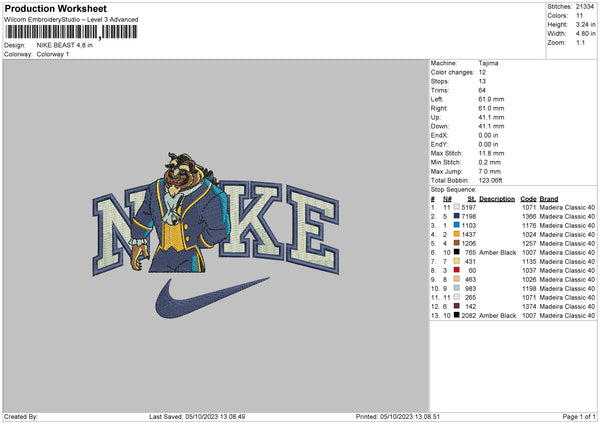Click the Color changes value 12

pos(482,72)
